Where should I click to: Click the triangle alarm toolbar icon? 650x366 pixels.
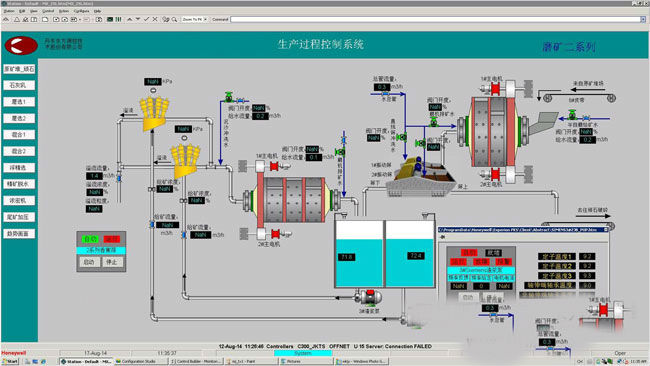(x=17, y=19)
